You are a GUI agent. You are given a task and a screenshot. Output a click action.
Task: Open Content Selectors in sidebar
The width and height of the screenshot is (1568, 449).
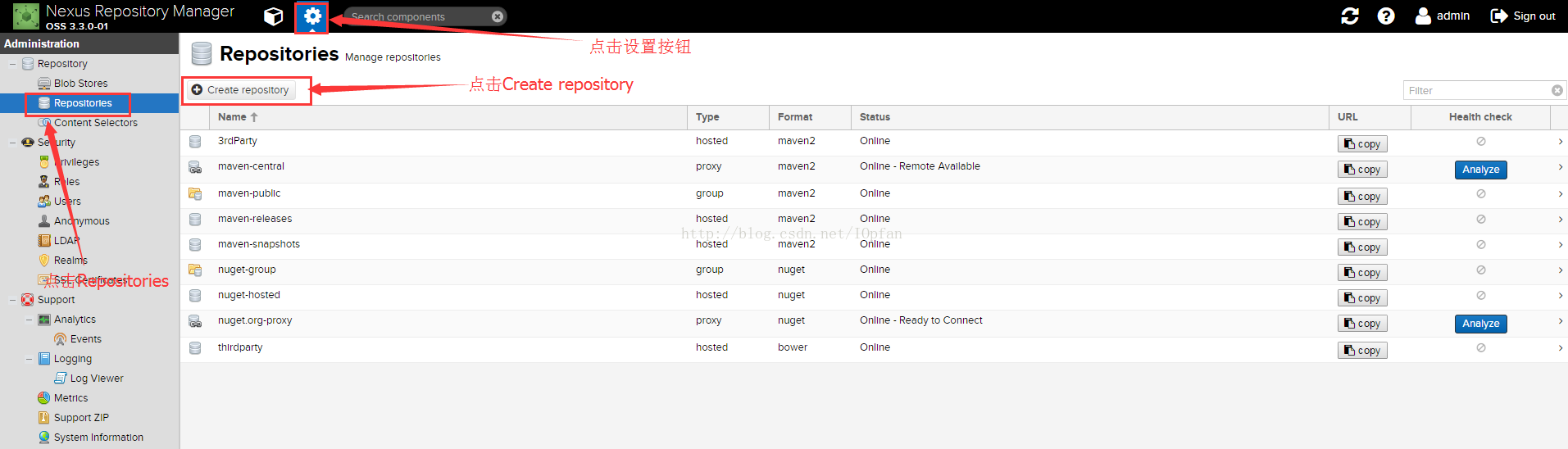pos(95,123)
